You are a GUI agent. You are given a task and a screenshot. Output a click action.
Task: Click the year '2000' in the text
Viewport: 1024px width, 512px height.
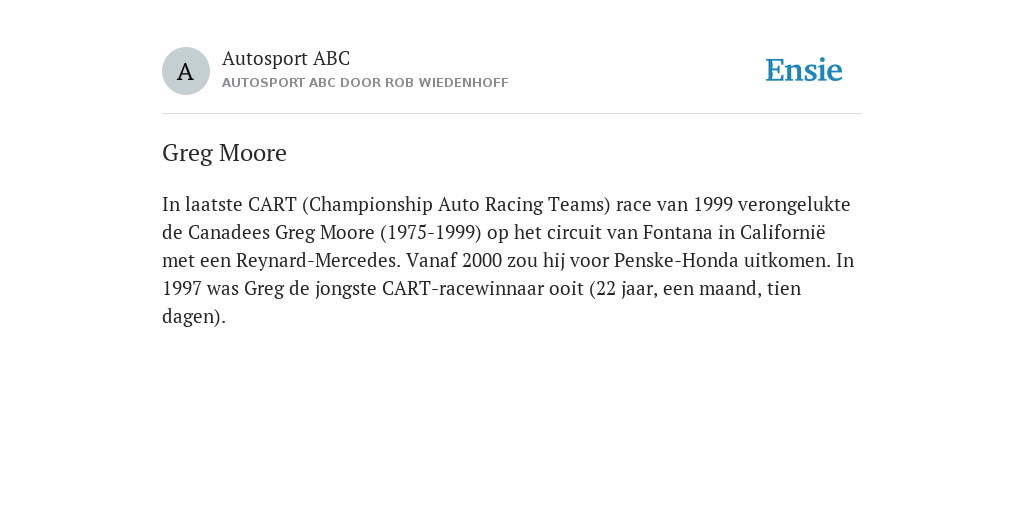482,261
